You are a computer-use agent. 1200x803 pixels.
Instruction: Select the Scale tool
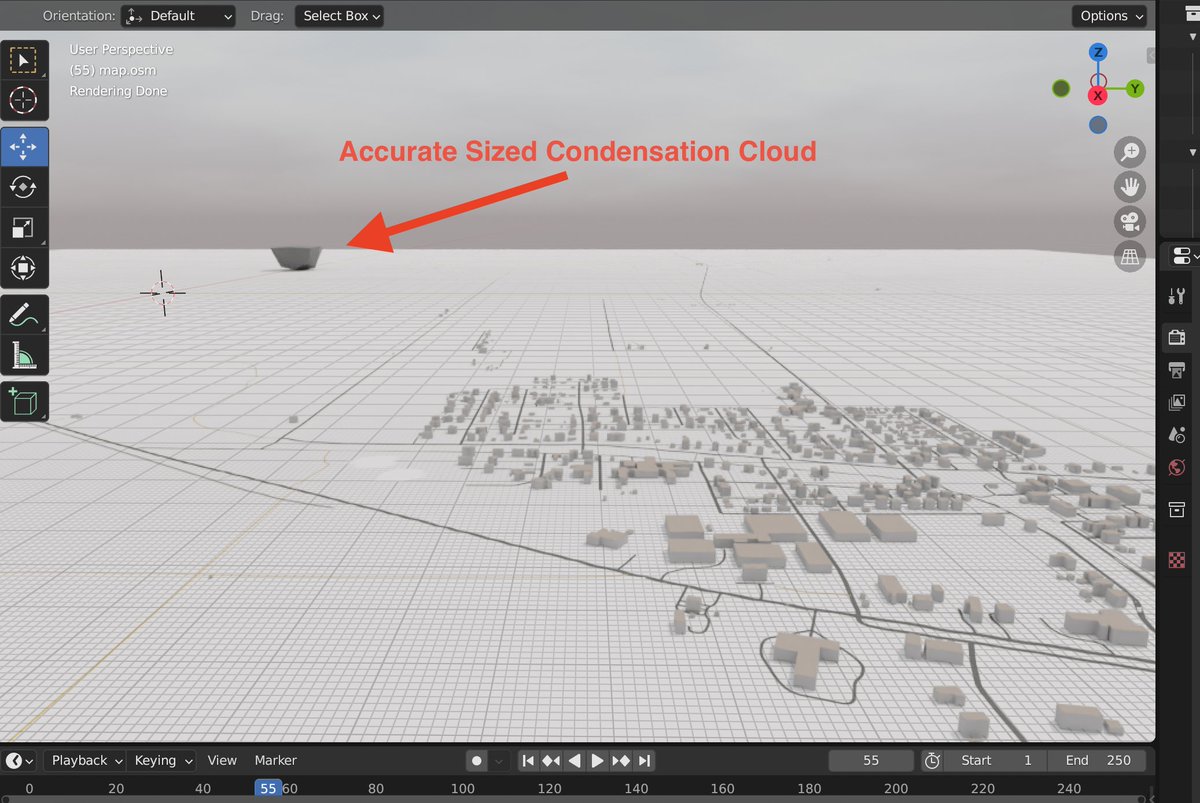pos(25,227)
